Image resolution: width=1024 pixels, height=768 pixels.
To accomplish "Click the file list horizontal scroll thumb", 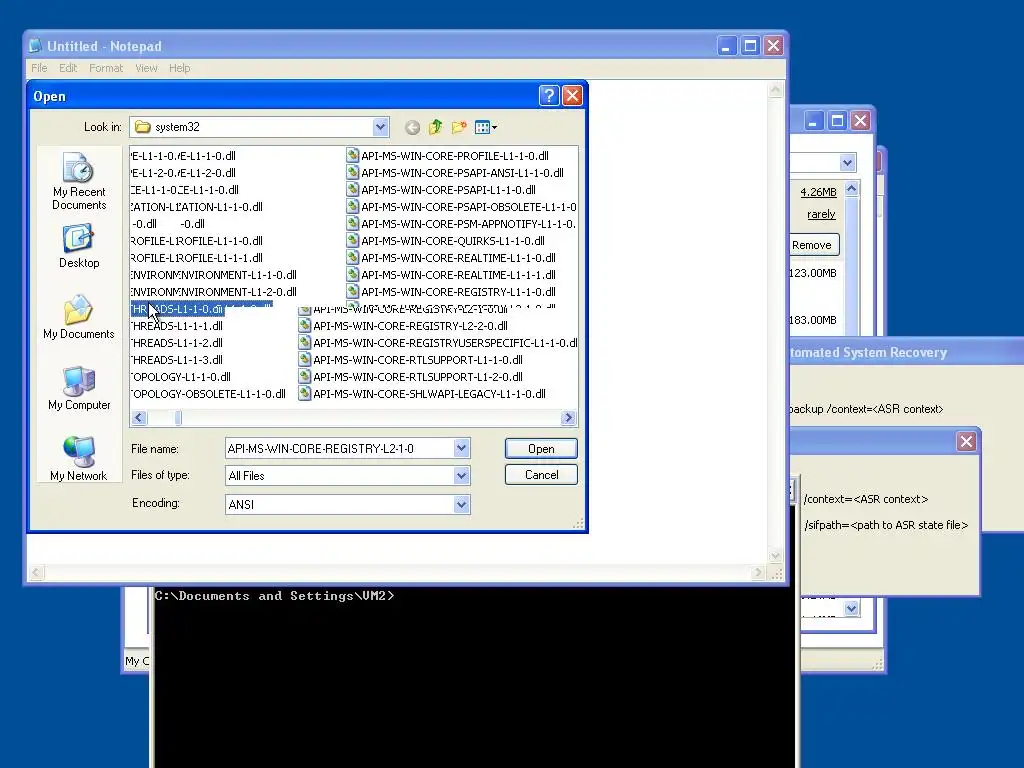I will (178, 418).
